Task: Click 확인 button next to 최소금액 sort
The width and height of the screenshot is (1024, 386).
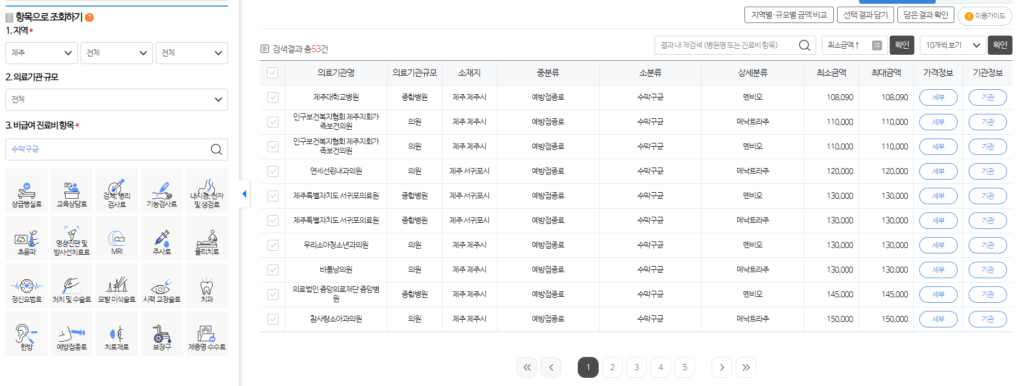Action: (x=902, y=45)
